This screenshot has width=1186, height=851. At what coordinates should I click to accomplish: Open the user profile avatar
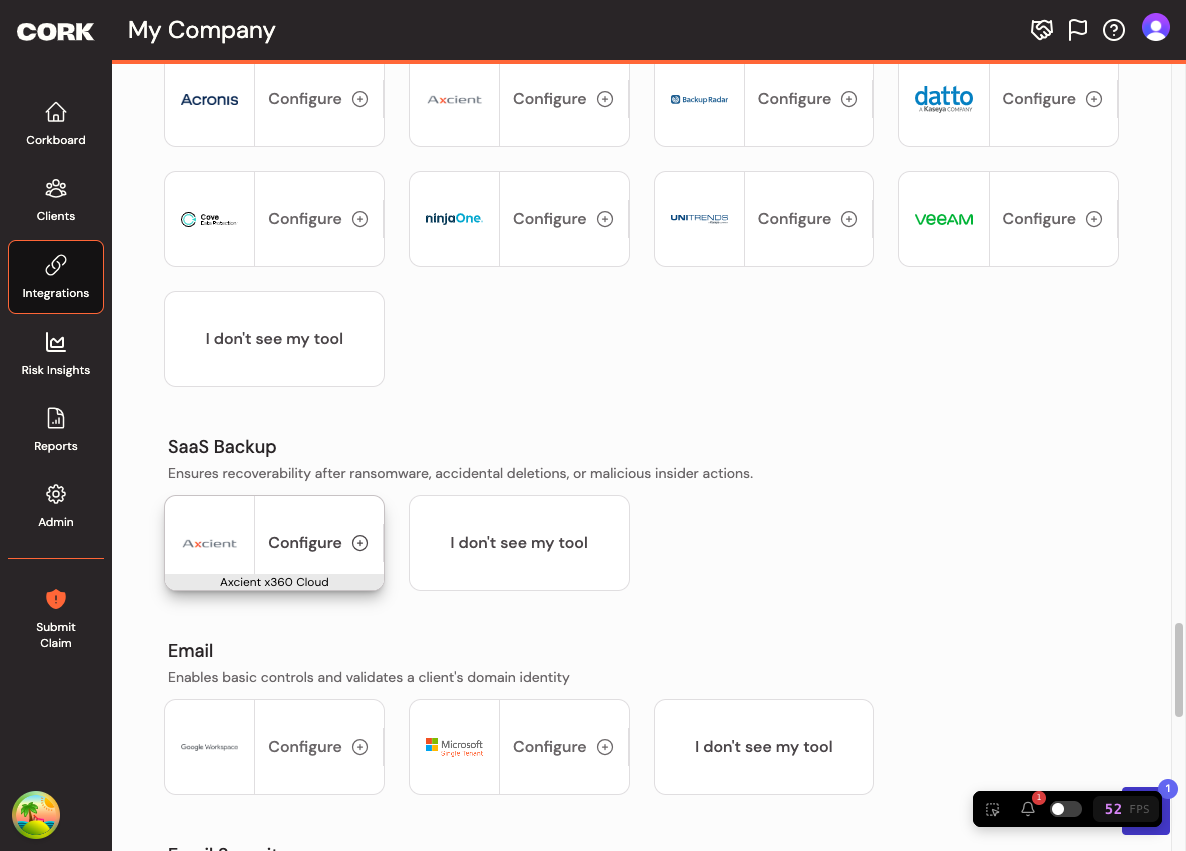(1156, 28)
